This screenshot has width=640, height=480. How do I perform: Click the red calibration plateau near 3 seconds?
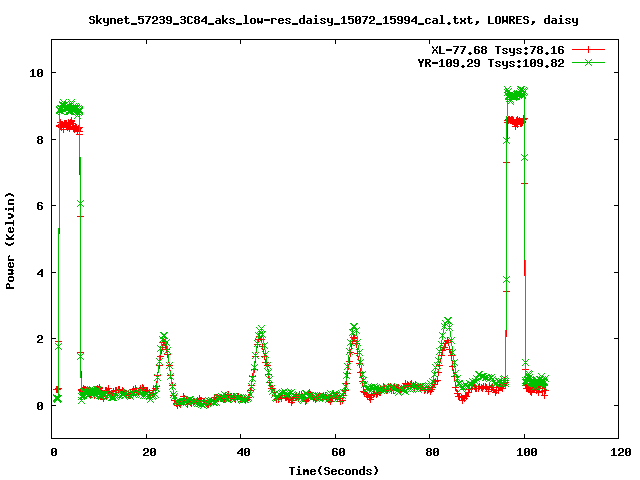tap(70, 125)
